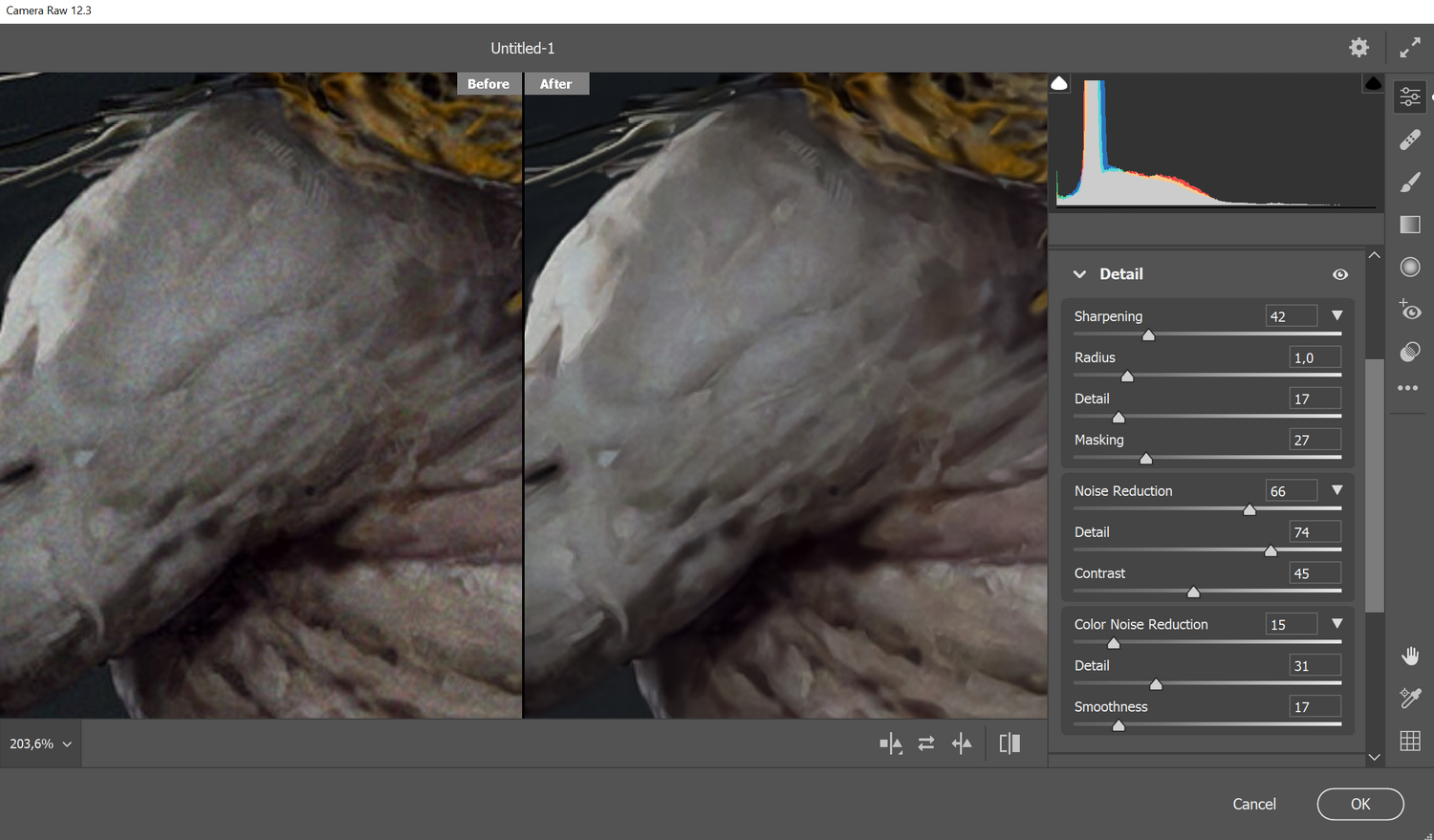
Task: Select the Radial Filter tool
Action: [x=1409, y=268]
